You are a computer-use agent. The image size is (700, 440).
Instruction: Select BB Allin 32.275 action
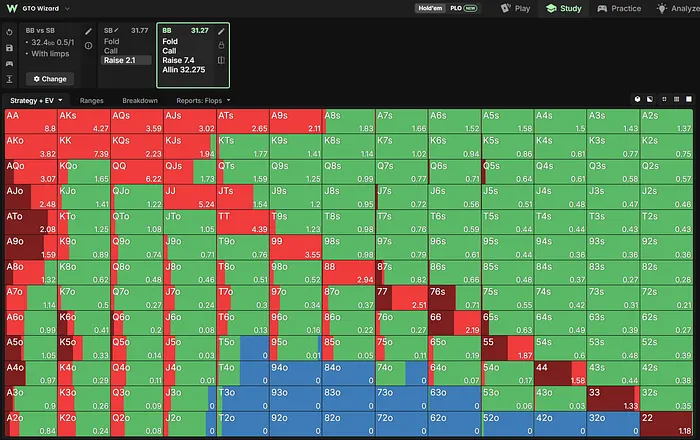point(183,70)
